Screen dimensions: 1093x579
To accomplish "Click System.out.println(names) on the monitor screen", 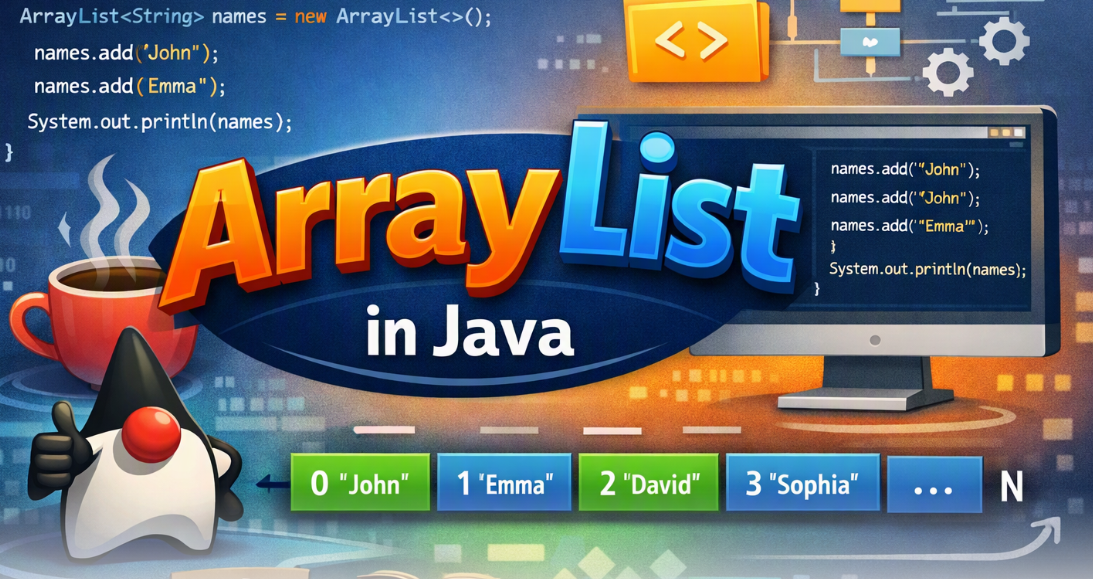I will coord(928,269).
